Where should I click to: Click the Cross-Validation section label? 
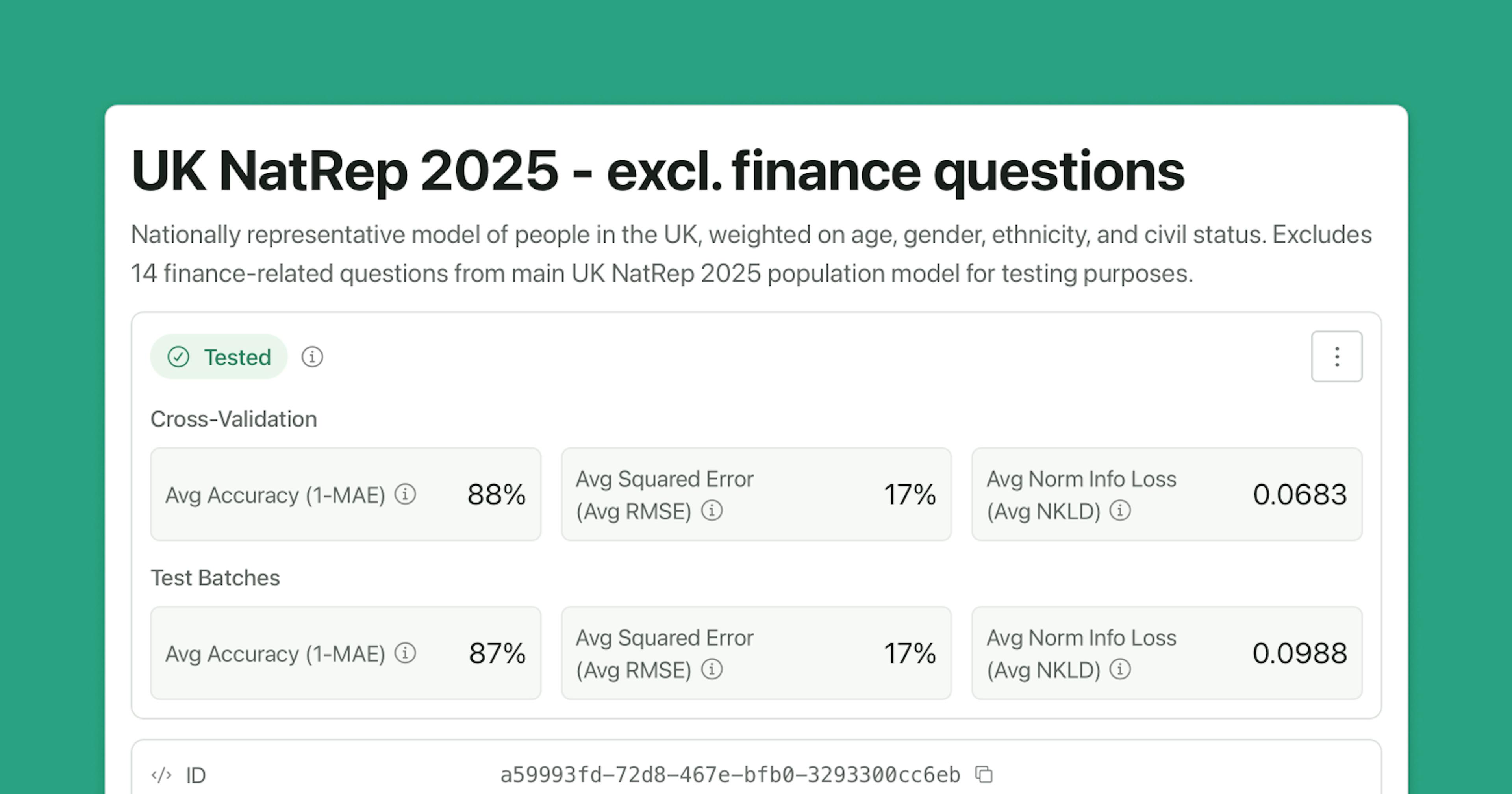pyautogui.click(x=233, y=419)
